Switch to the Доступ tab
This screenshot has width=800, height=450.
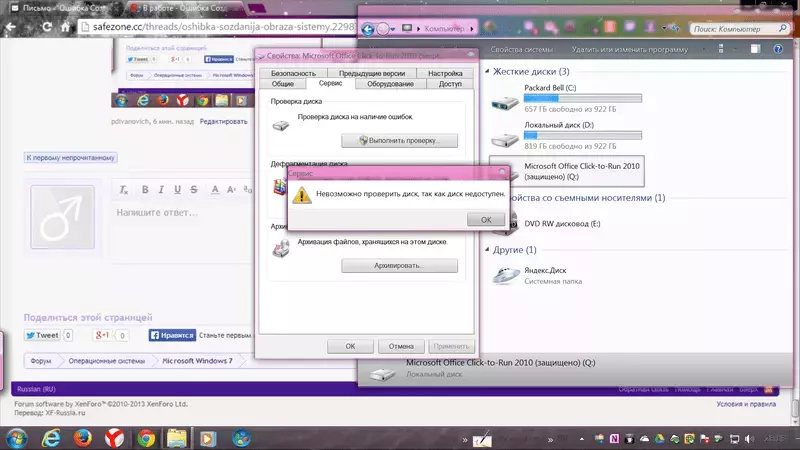(x=450, y=84)
